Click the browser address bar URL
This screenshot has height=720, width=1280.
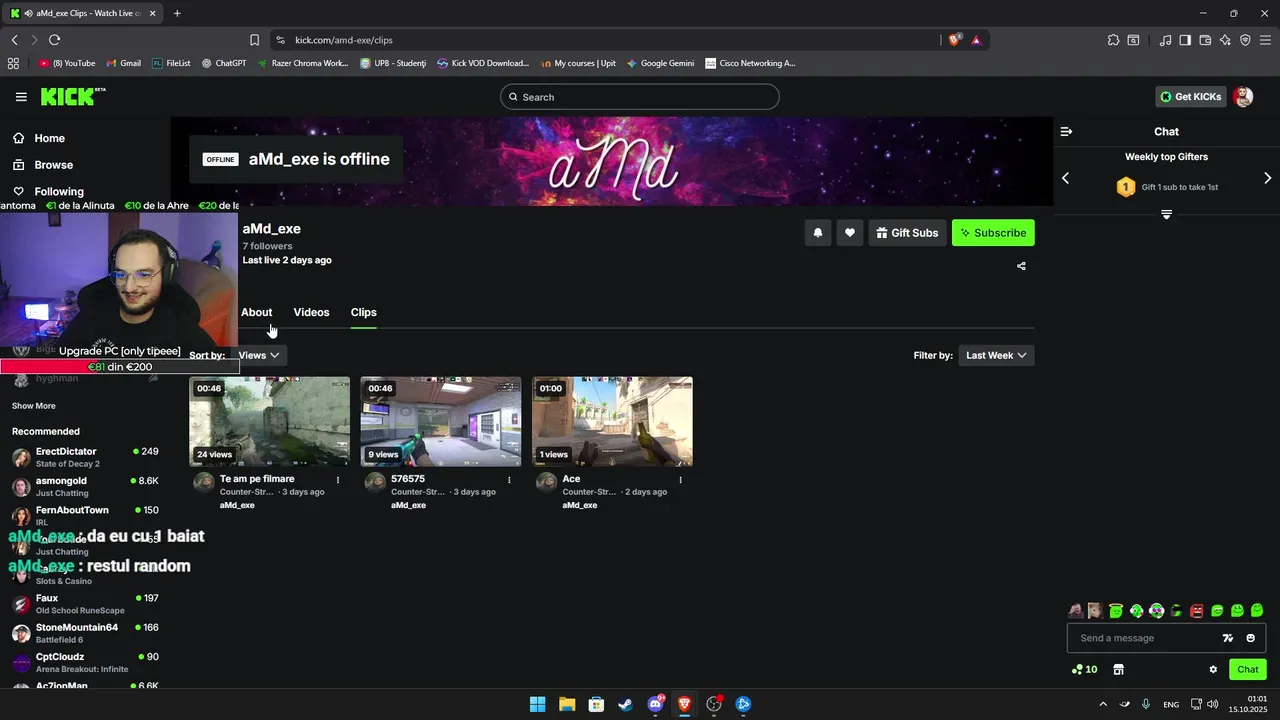click(x=343, y=40)
